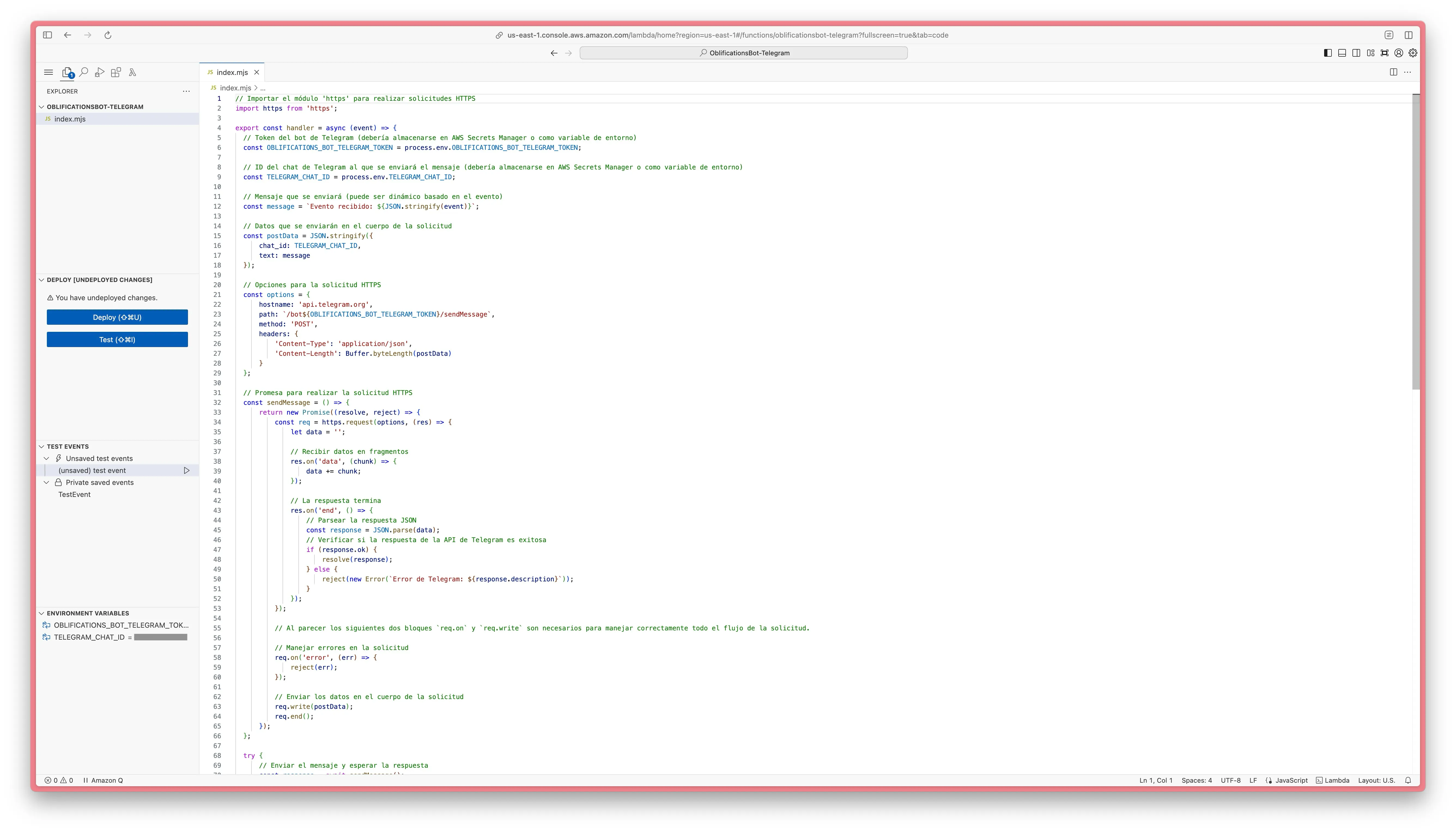Open browser site controls slider icon
The height and width of the screenshot is (832, 1456).
[1389, 35]
